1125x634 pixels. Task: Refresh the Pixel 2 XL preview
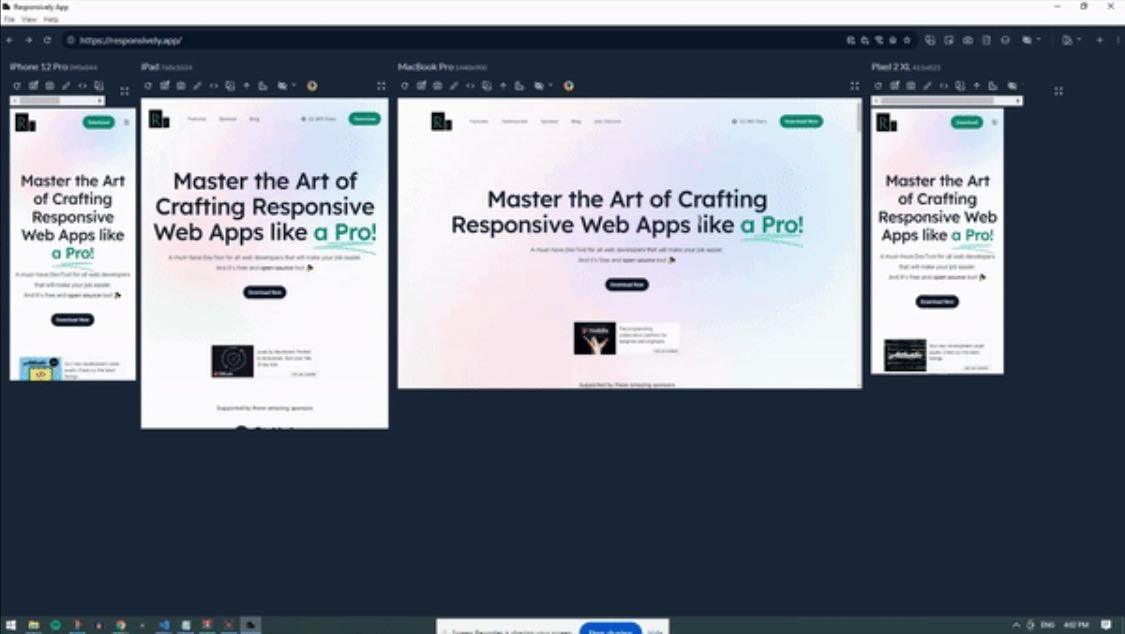[878, 85]
